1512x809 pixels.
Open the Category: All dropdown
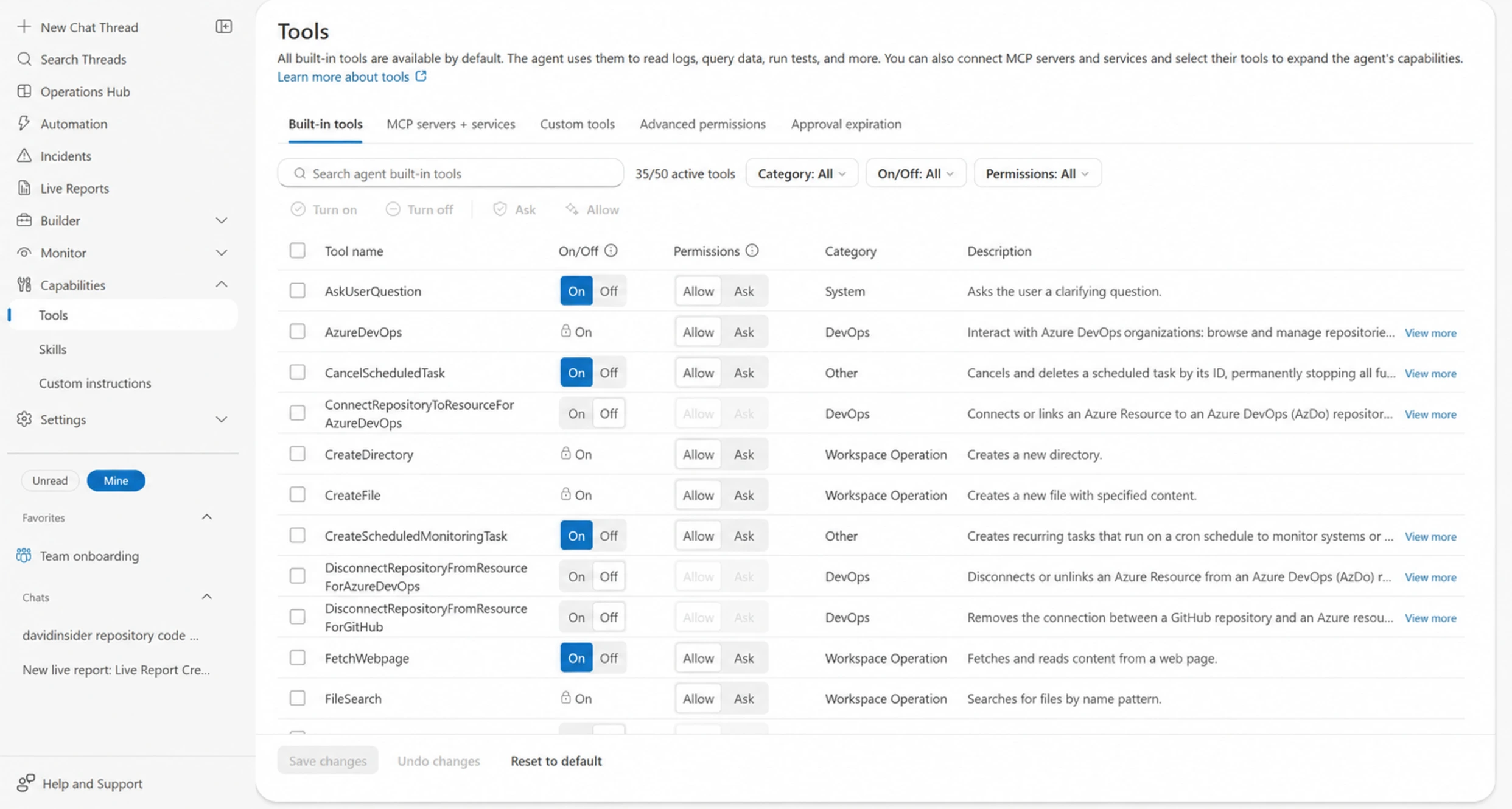[x=802, y=173]
